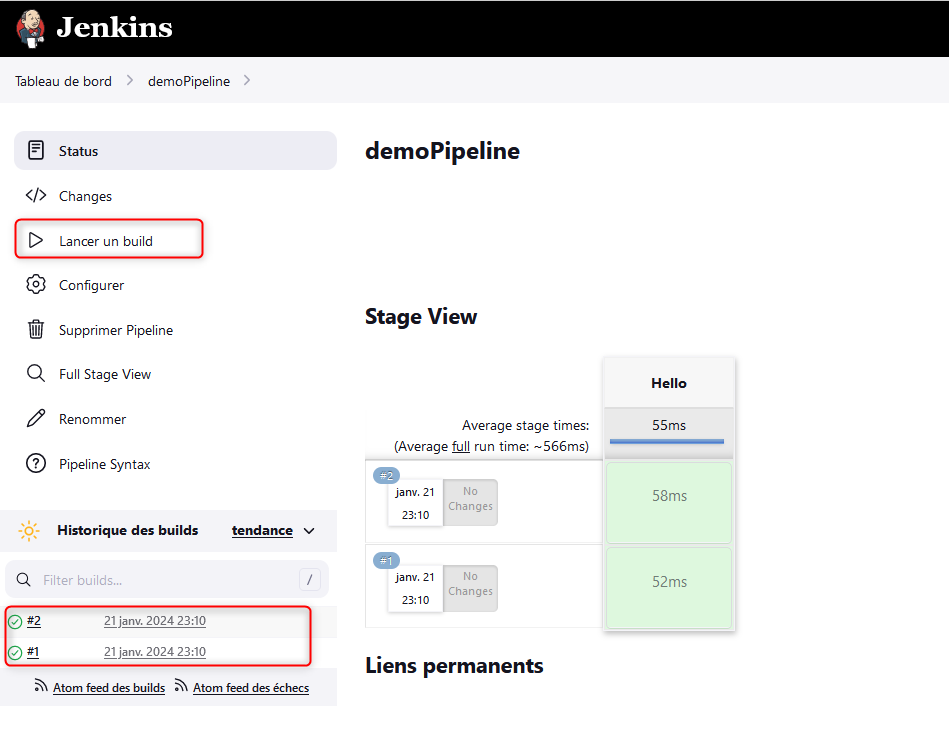Click the success check icon for build #2
This screenshot has width=949, height=731.
pyautogui.click(x=15, y=621)
